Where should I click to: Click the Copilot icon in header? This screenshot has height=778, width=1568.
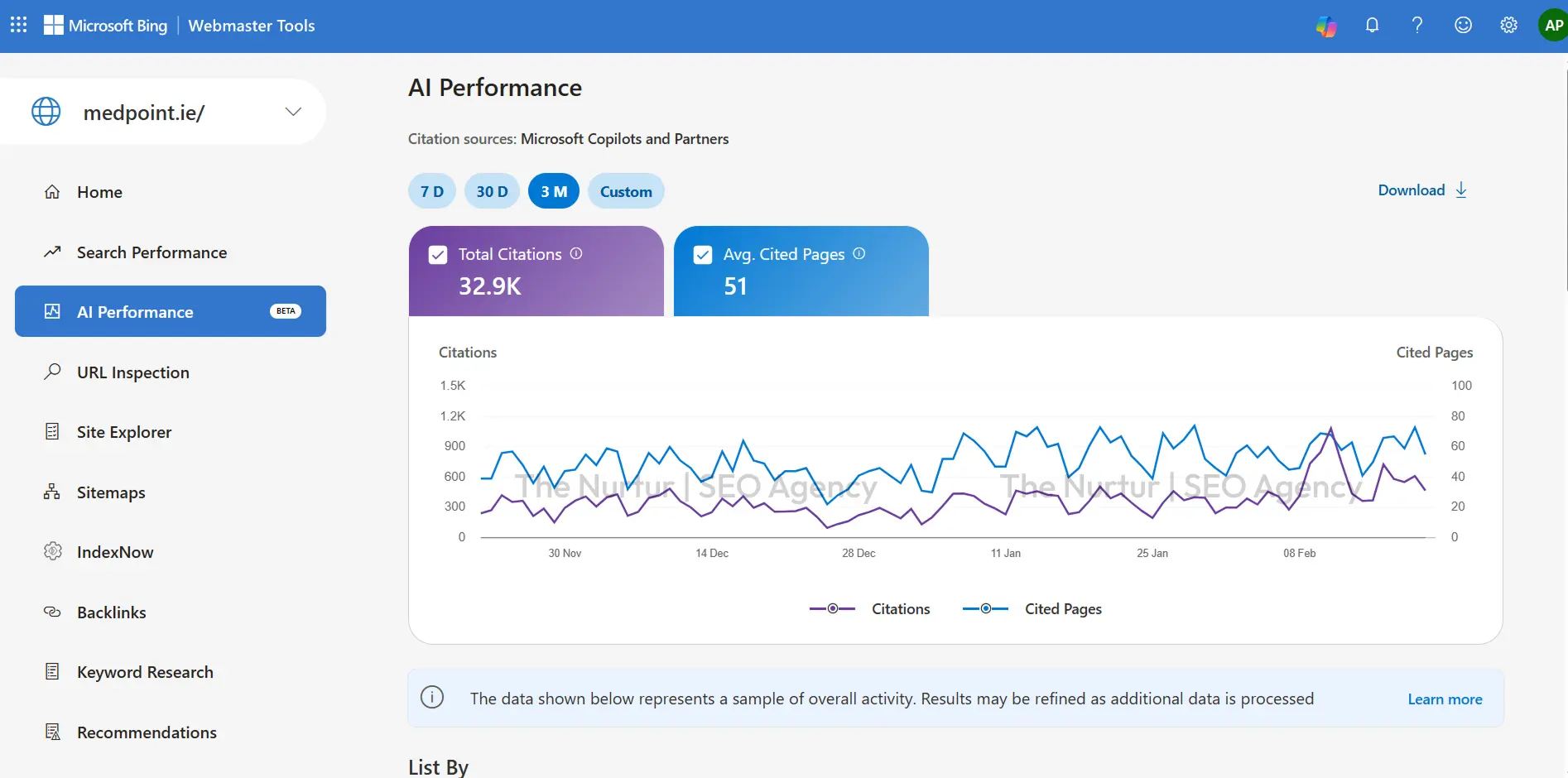coord(1326,26)
